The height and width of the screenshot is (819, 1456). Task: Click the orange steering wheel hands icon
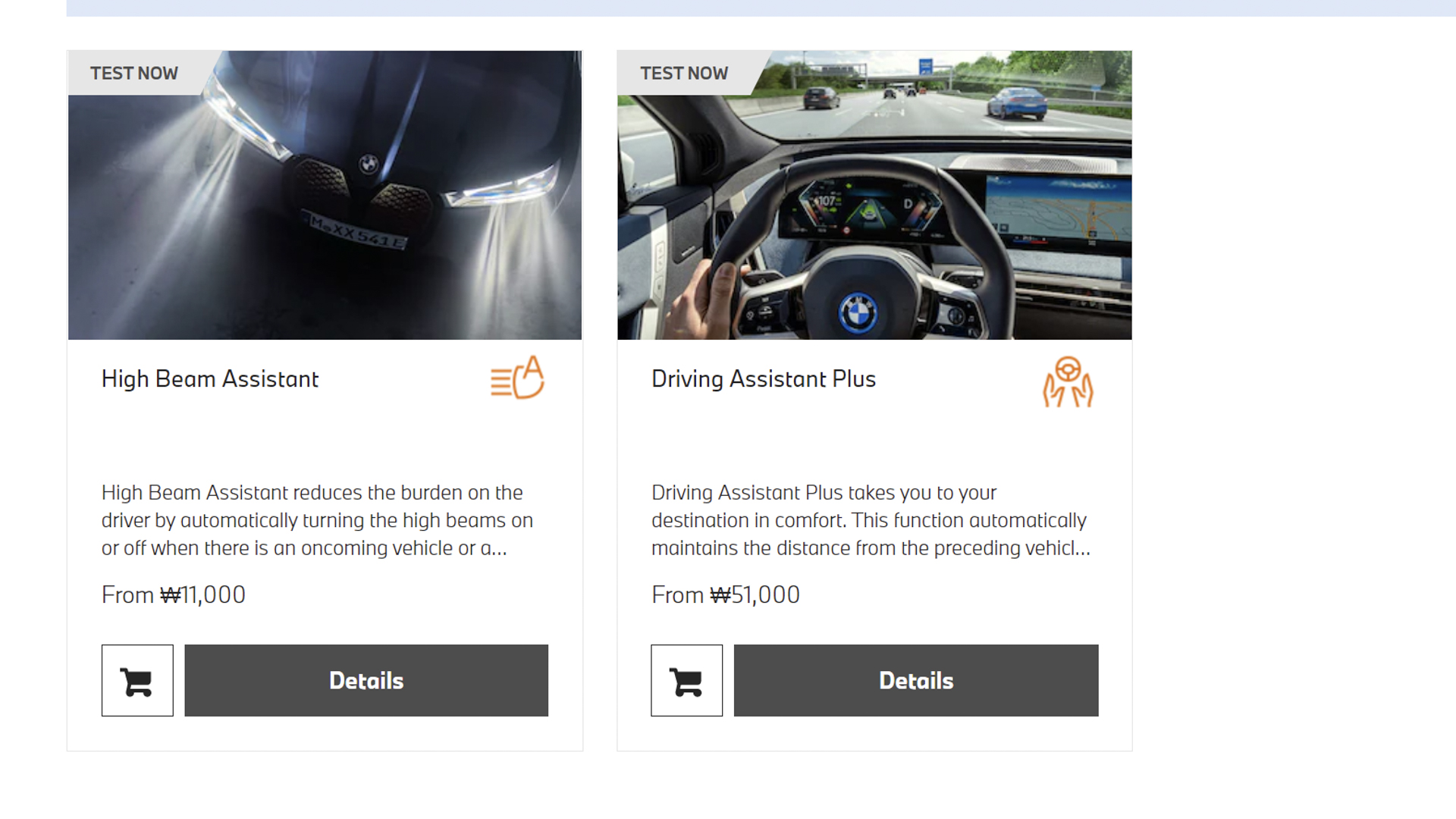[1068, 382]
